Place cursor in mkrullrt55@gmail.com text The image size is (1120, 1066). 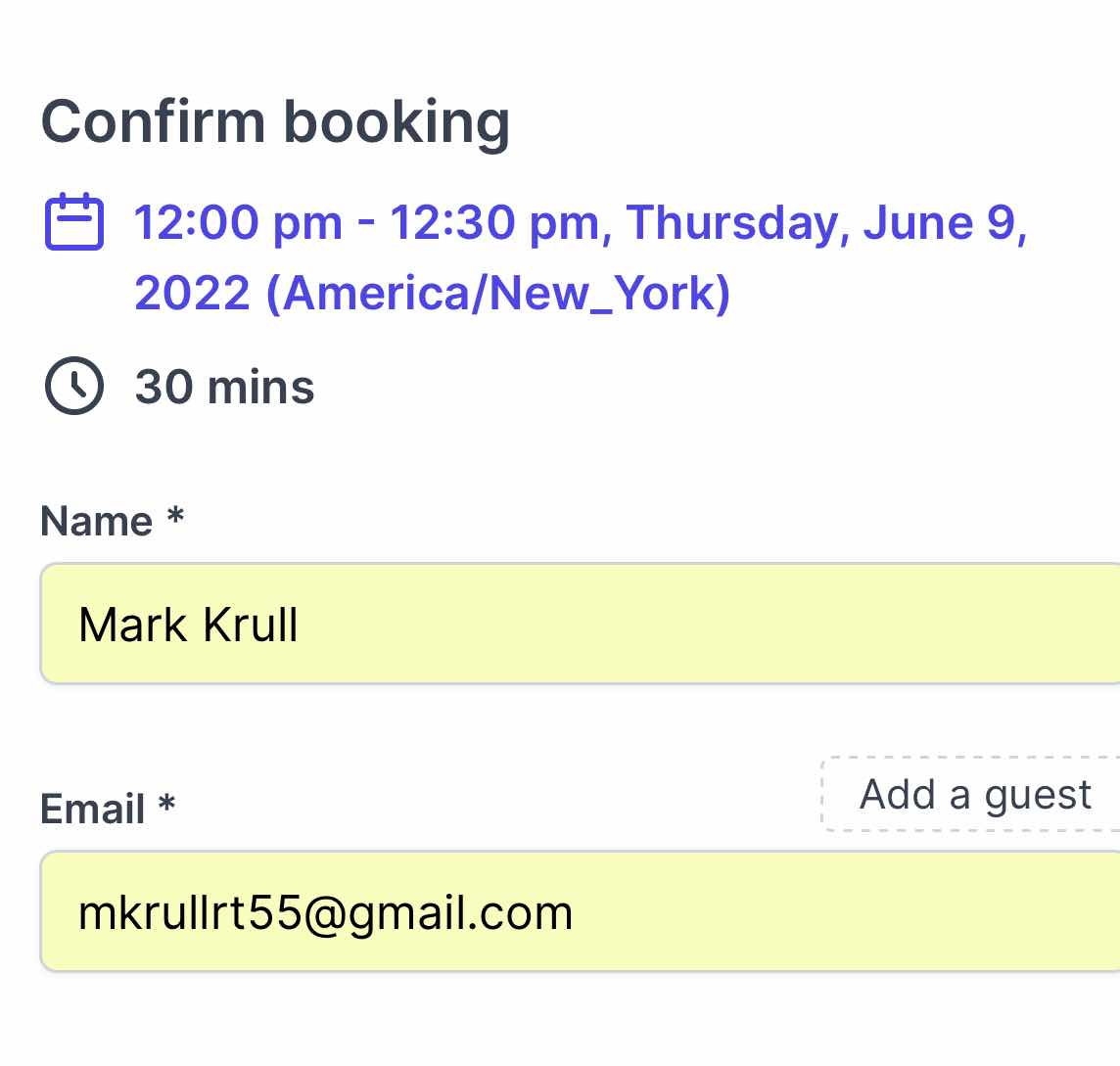pos(326,913)
